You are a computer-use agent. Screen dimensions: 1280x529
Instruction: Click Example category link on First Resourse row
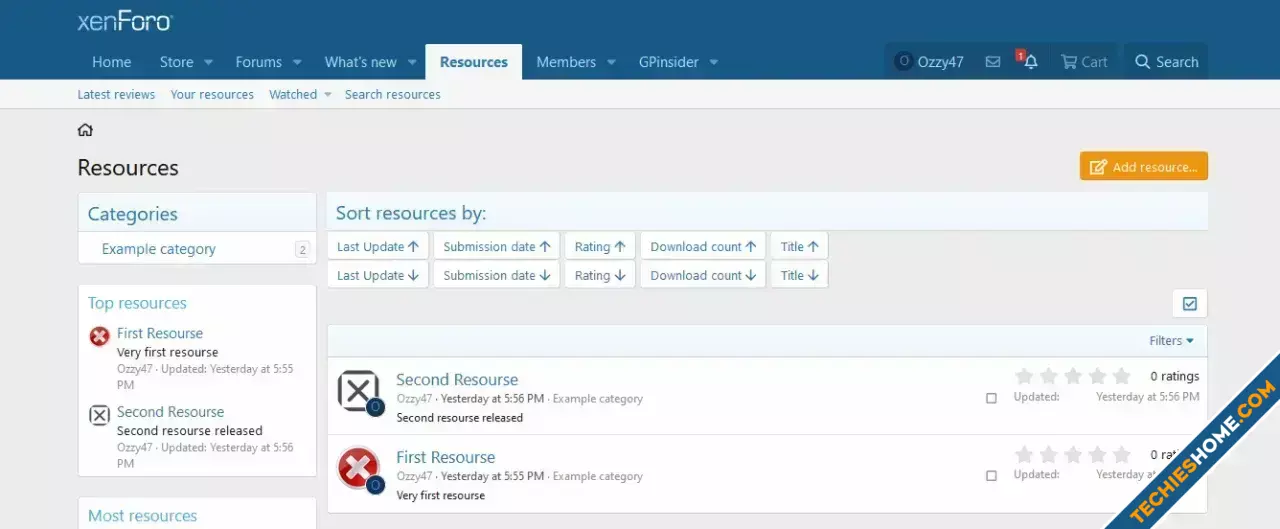point(598,477)
